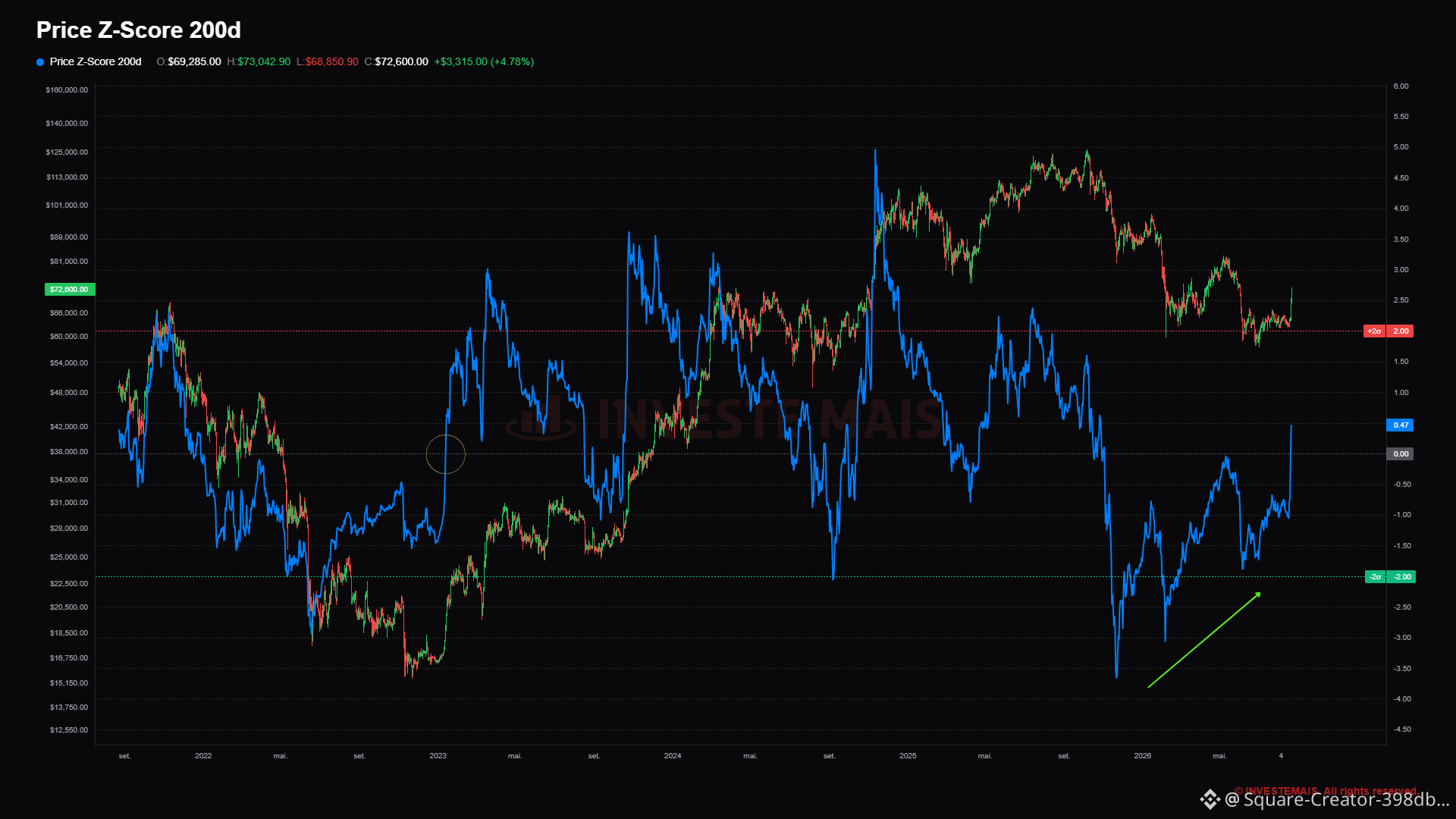The height and width of the screenshot is (819, 1456).
Task: Click the -1.50 z-score axis label
Action: tap(1402, 546)
